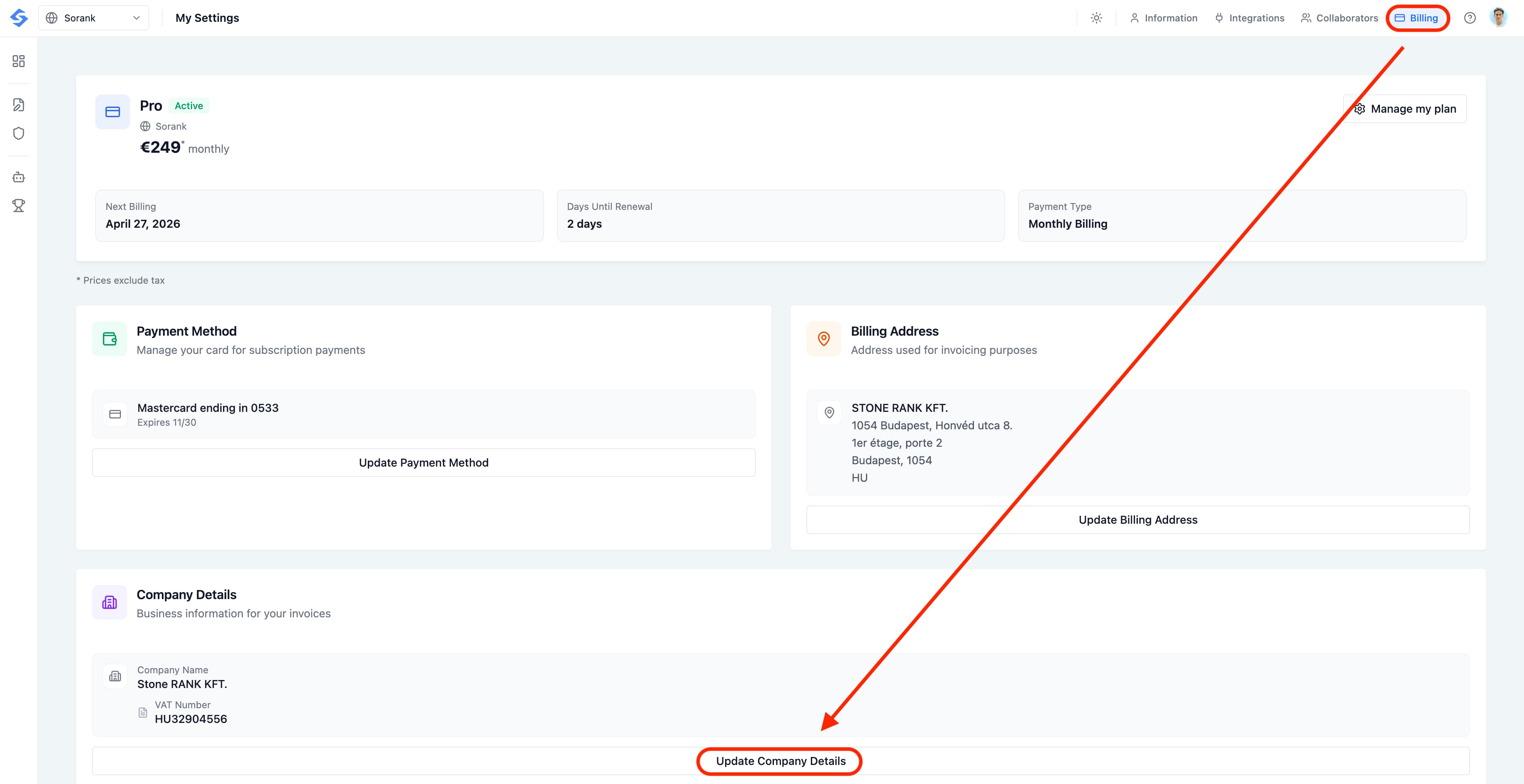Image resolution: width=1524 pixels, height=784 pixels.
Task: Click Update Payment Method button
Action: pyautogui.click(x=423, y=462)
